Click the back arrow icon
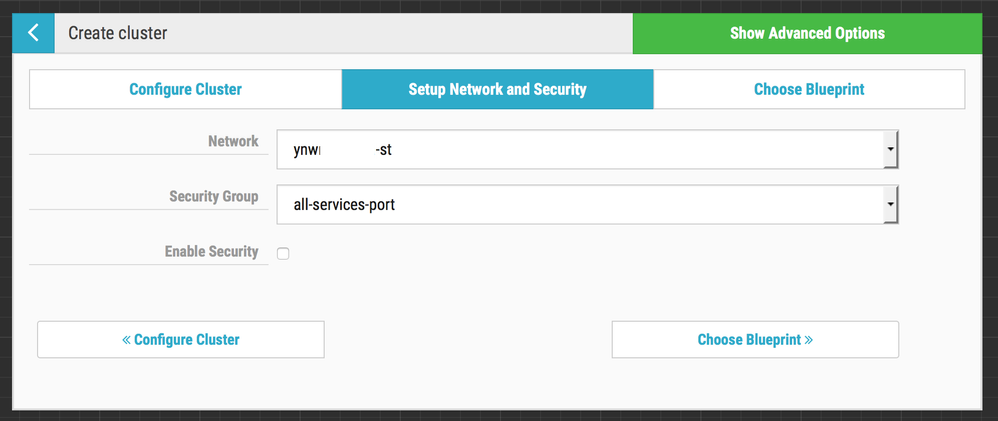 tap(33, 33)
